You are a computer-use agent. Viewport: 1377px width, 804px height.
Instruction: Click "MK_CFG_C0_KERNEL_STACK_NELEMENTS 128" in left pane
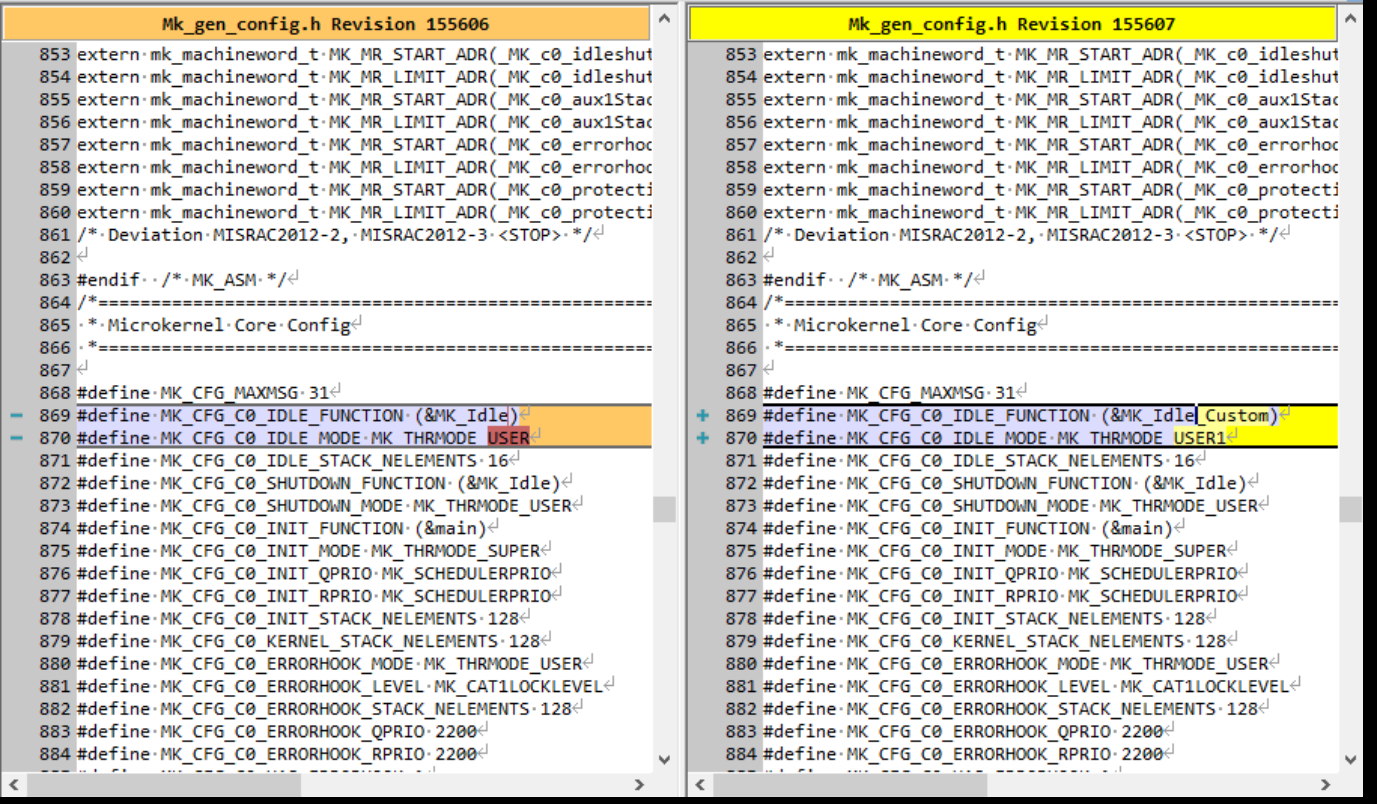point(350,641)
